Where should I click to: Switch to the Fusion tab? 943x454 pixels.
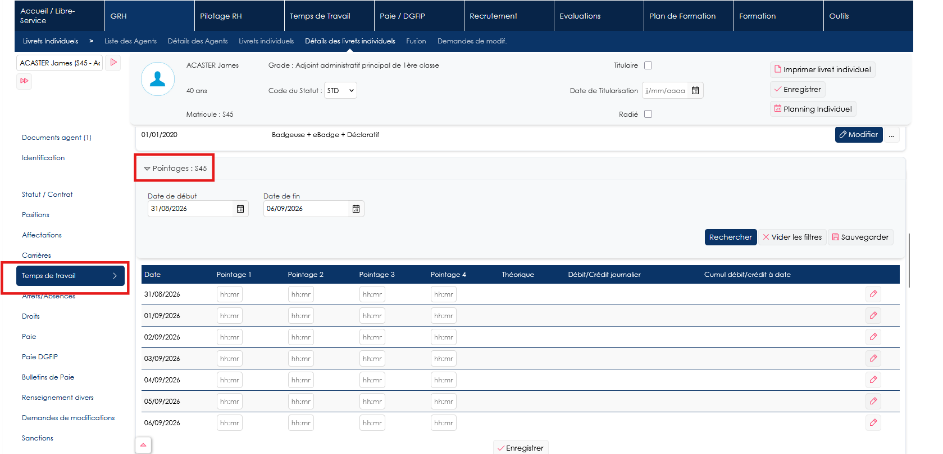pyautogui.click(x=416, y=41)
